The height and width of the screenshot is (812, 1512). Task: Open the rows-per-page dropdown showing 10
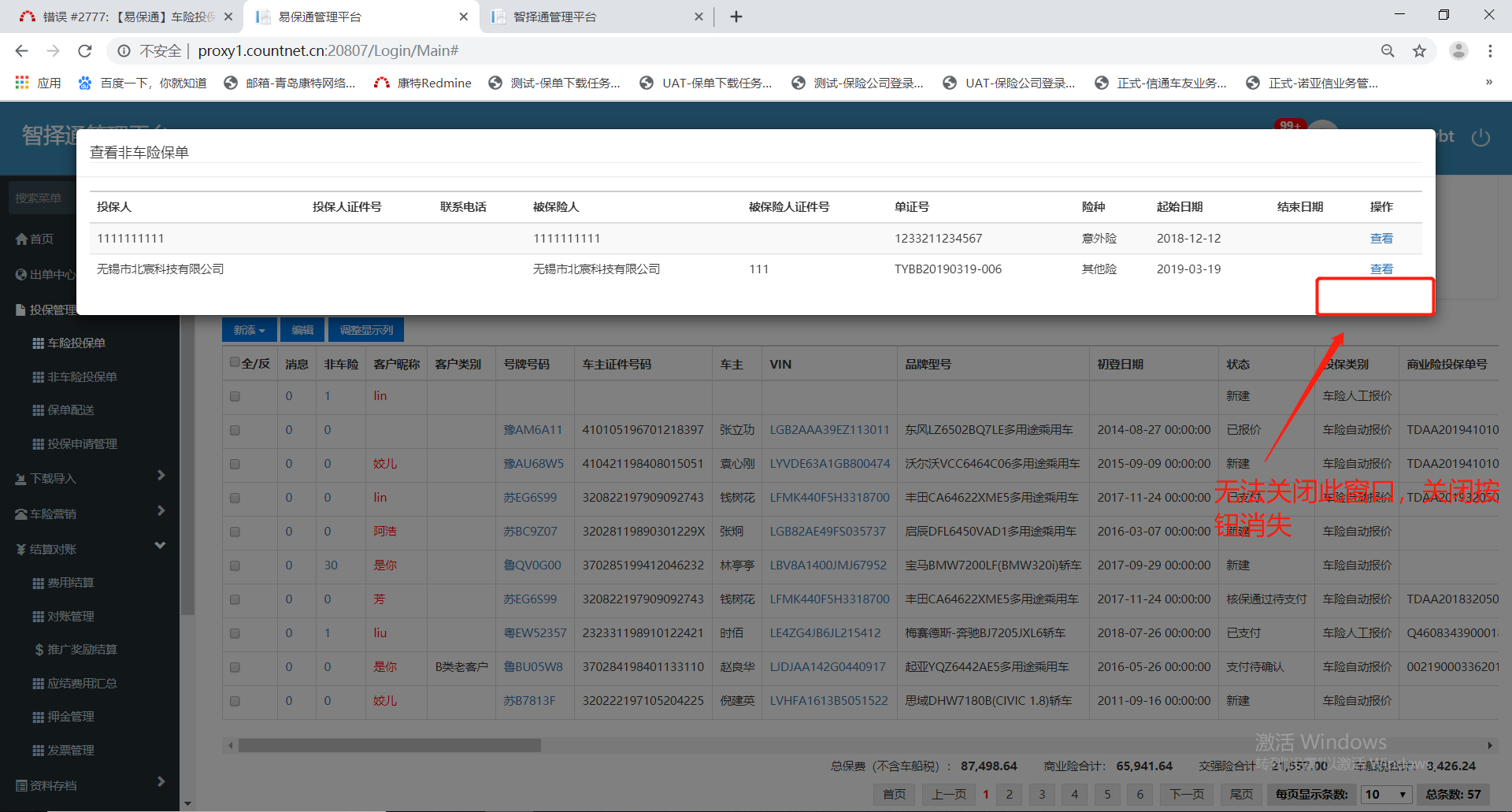click(x=1385, y=794)
